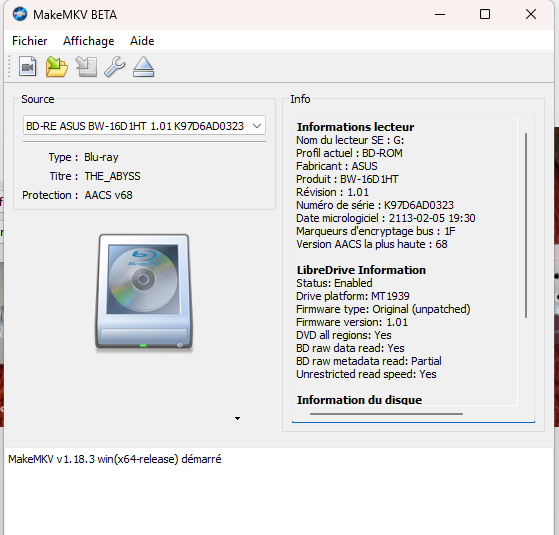Click 'Status: Enabled' line
This screenshot has height=535, width=559.
[334, 283]
